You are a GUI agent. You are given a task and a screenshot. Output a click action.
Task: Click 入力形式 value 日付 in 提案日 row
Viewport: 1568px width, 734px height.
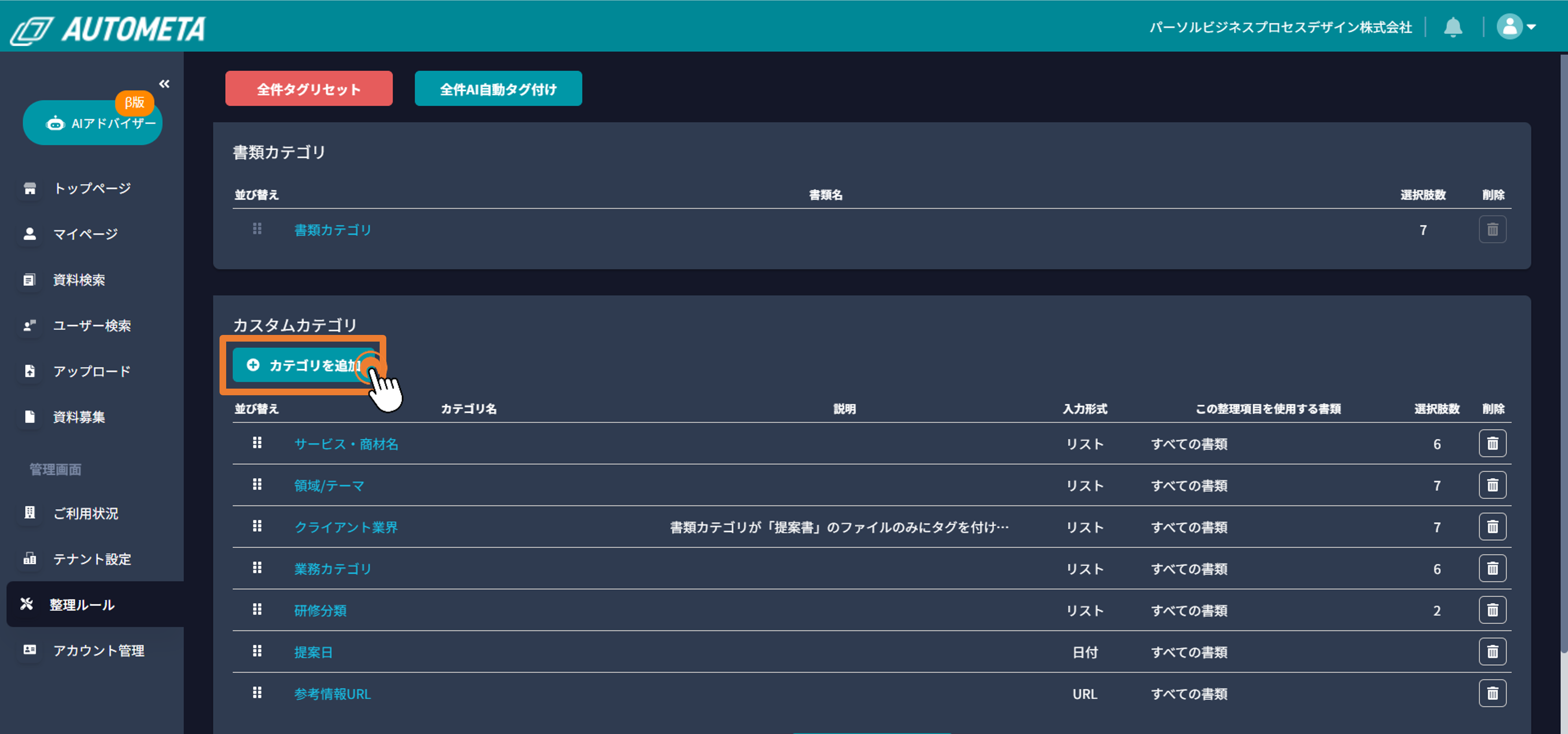coord(1085,652)
